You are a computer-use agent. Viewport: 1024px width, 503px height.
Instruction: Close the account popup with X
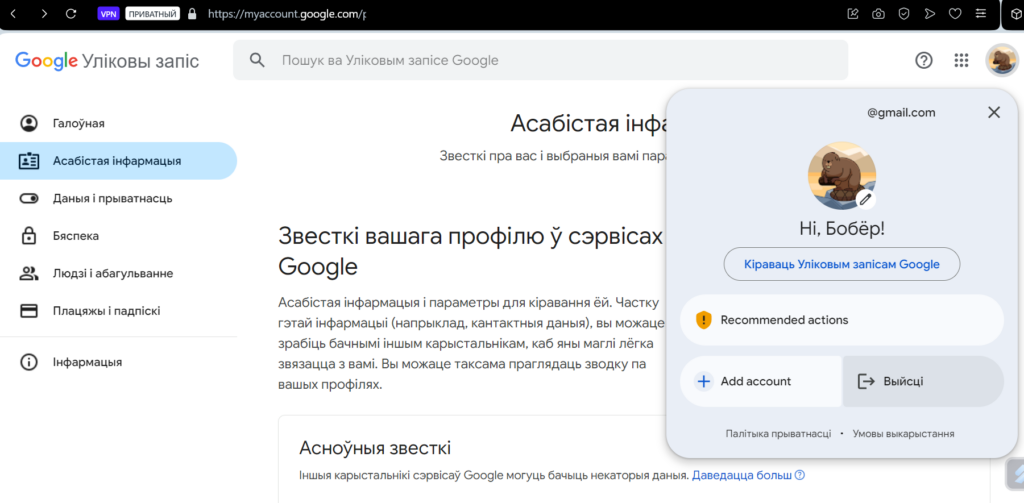click(994, 112)
